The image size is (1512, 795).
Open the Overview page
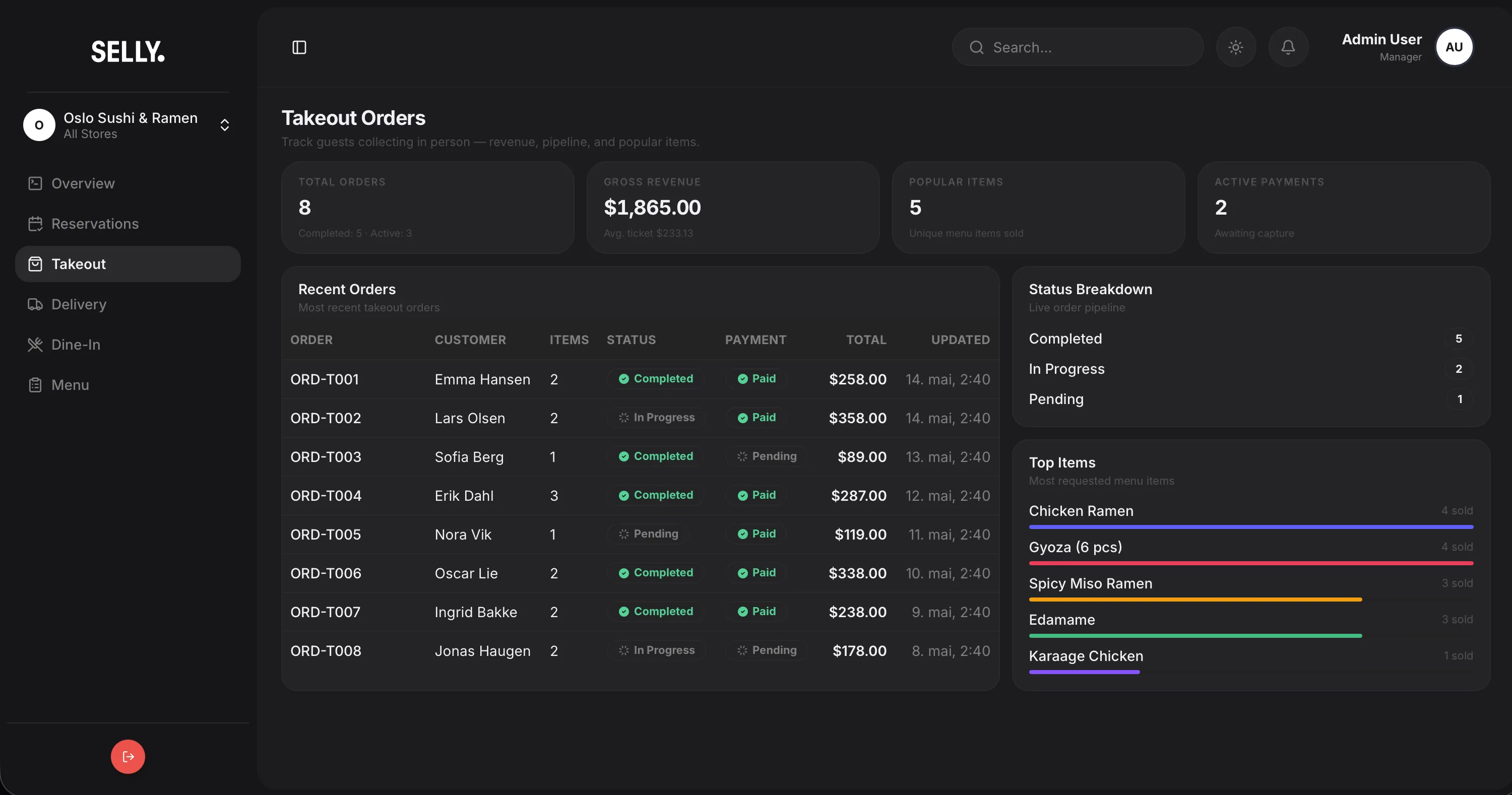(128, 183)
